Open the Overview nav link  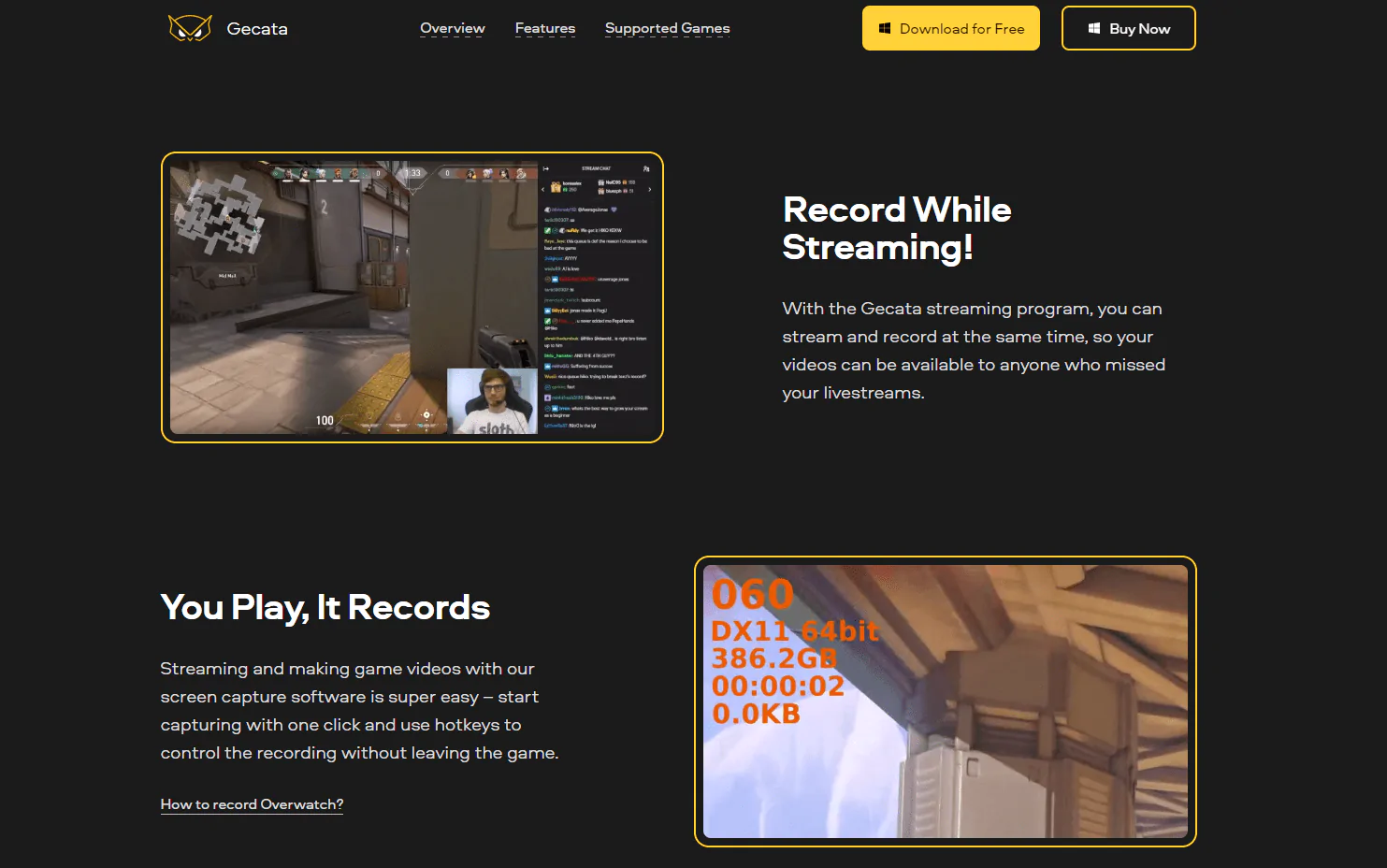[x=453, y=28]
